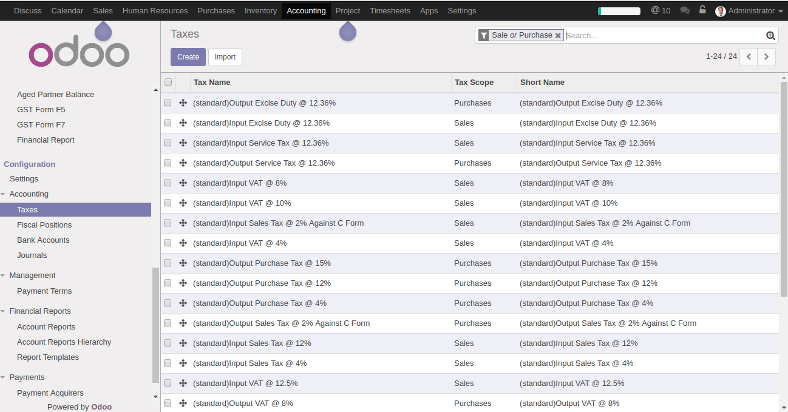Image resolution: width=788 pixels, height=412 pixels.
Task: Collapse the Payments sidebar section
Action: (x=3, y=377)
